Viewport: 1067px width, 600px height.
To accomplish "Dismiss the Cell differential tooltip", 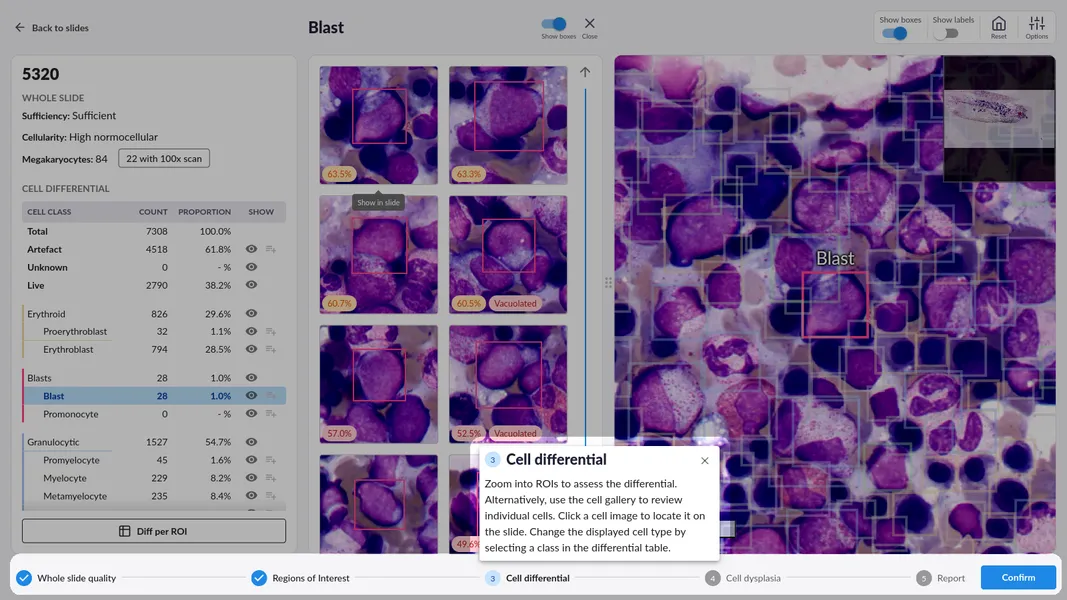I will 704,460.
